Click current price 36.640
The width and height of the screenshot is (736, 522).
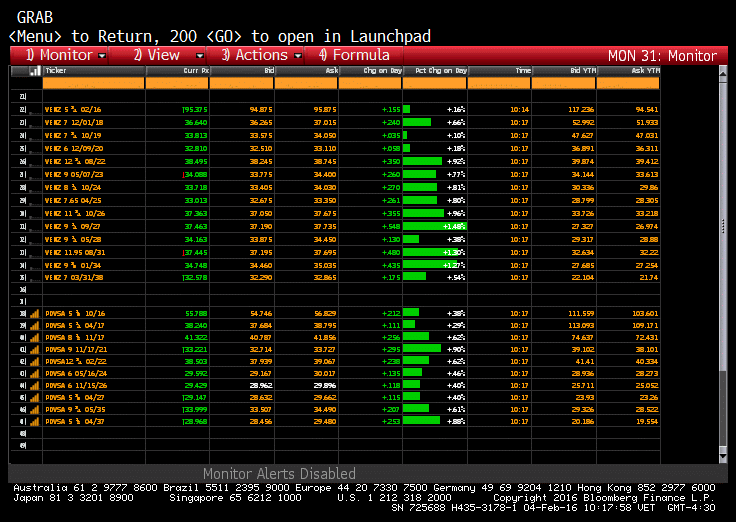[196, 123]
